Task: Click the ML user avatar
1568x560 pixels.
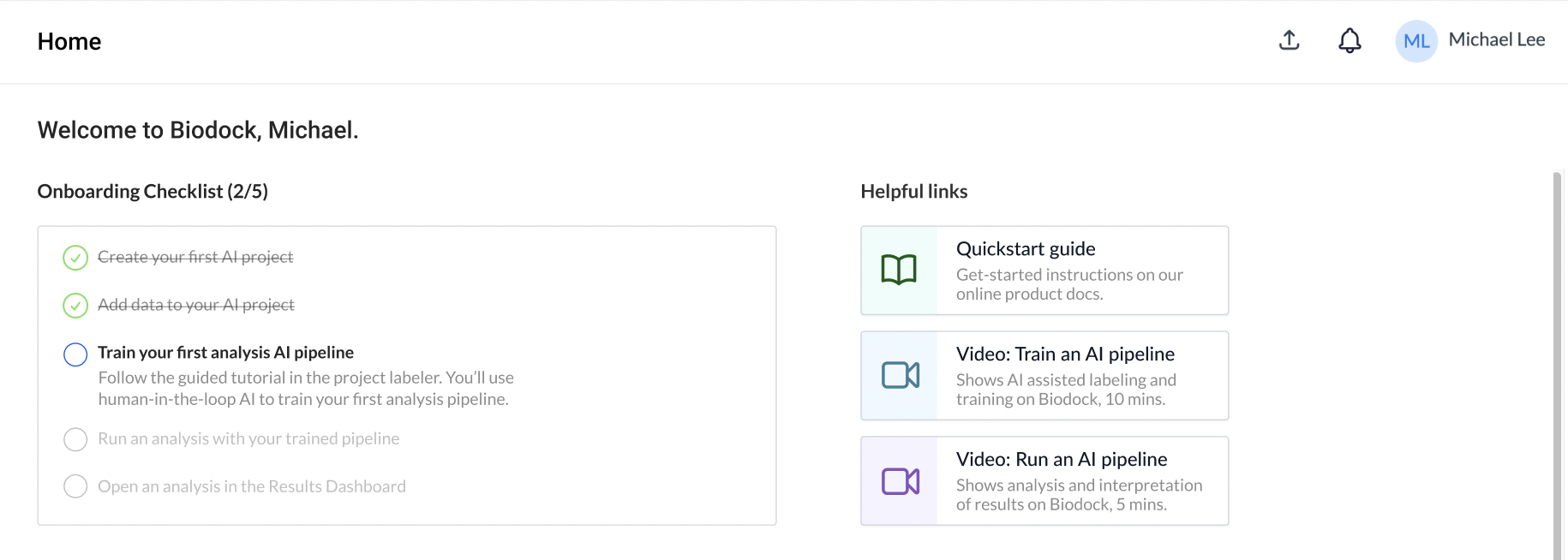Action: (x=1416, y=41)
